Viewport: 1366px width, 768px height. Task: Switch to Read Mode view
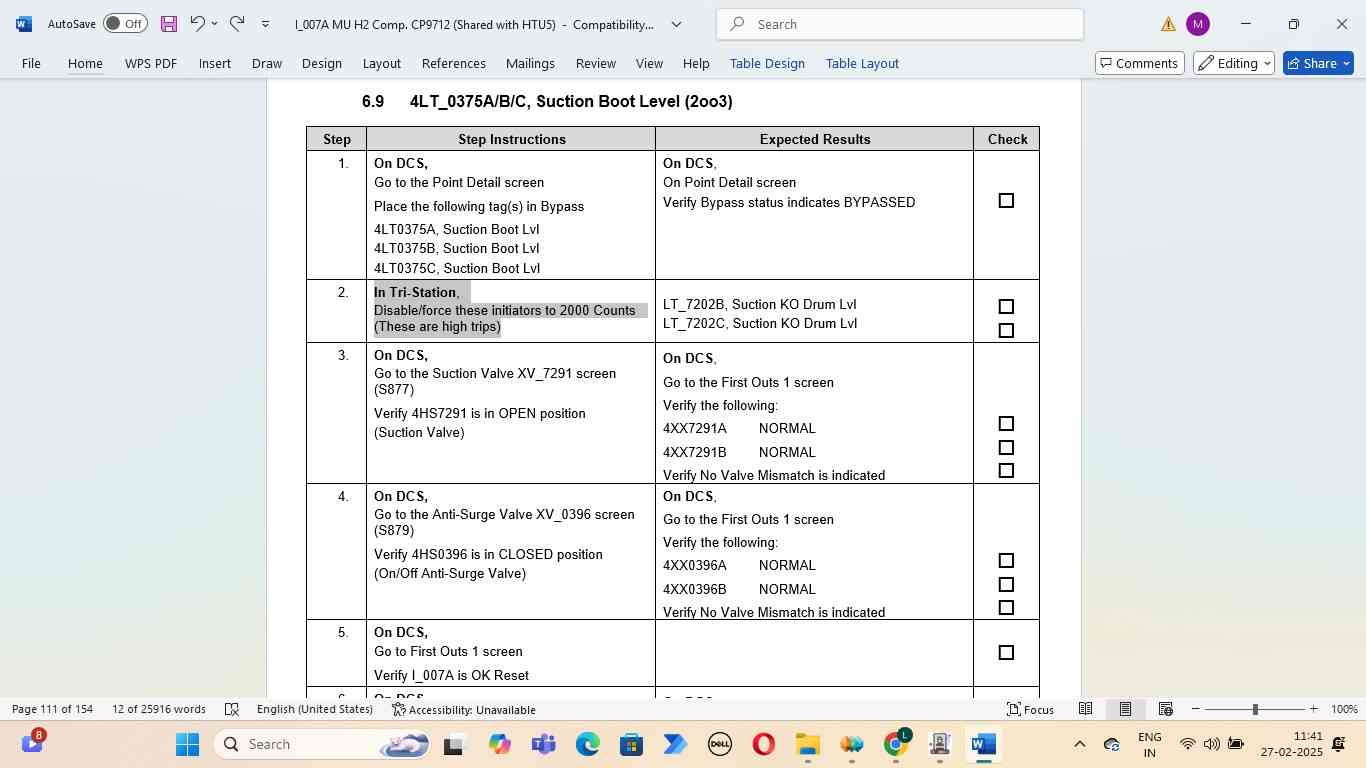(1085, 709)
